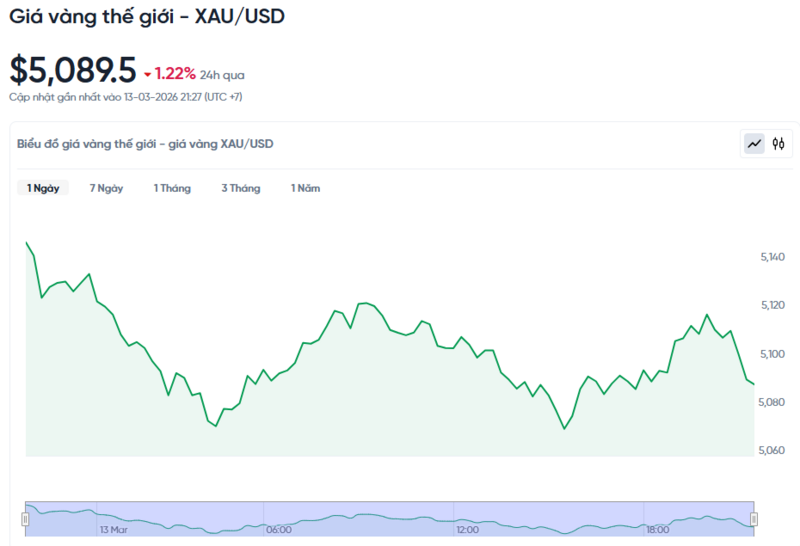Select the 7 Ngày time range
Screen dimensions: 800x546
click(x=106, y=188)
